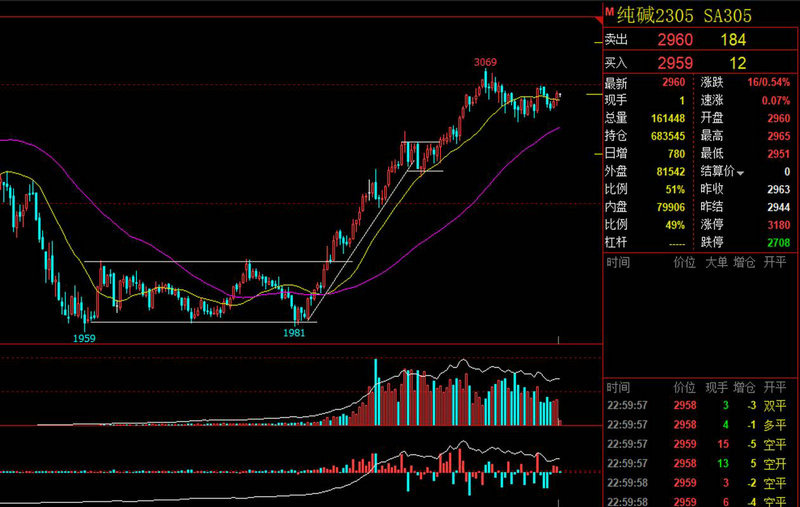Click the red M marker icon beside 纯碱2305
Image resolution: width=800 pixels, height=507 pixels.
pos(609,11)
